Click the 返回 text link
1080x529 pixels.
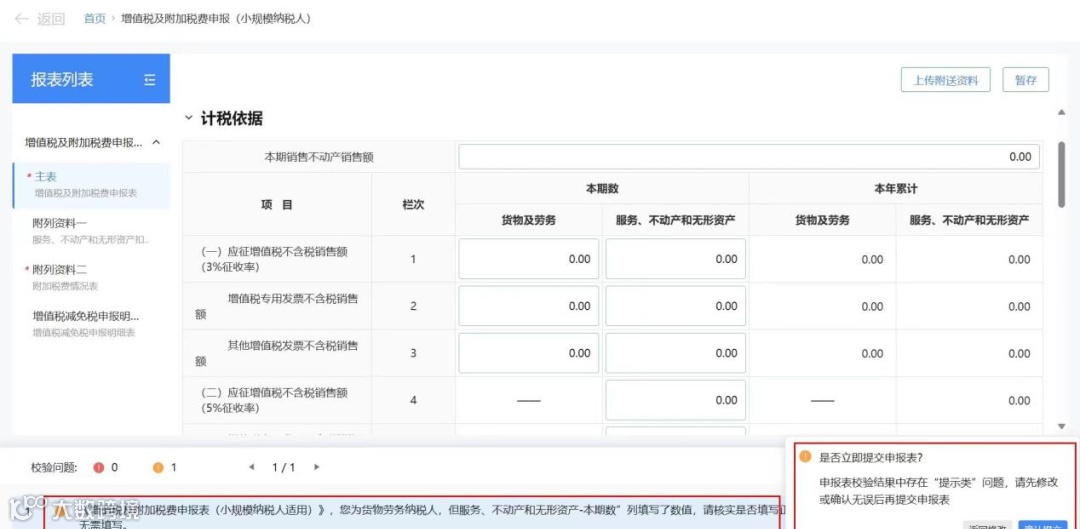coord(51,19)
